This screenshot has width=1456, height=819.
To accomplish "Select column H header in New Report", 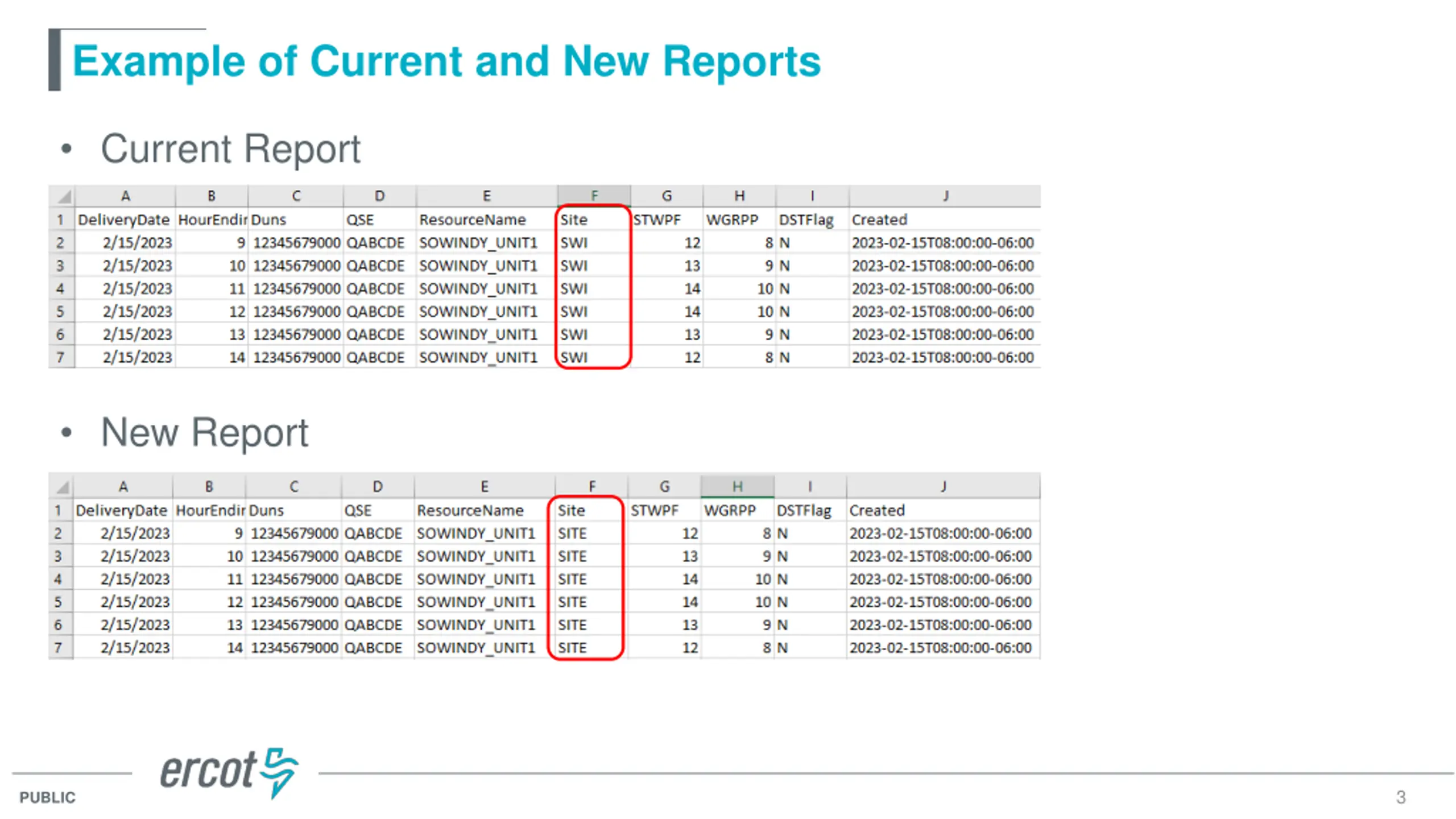I will tap(737, 486).
